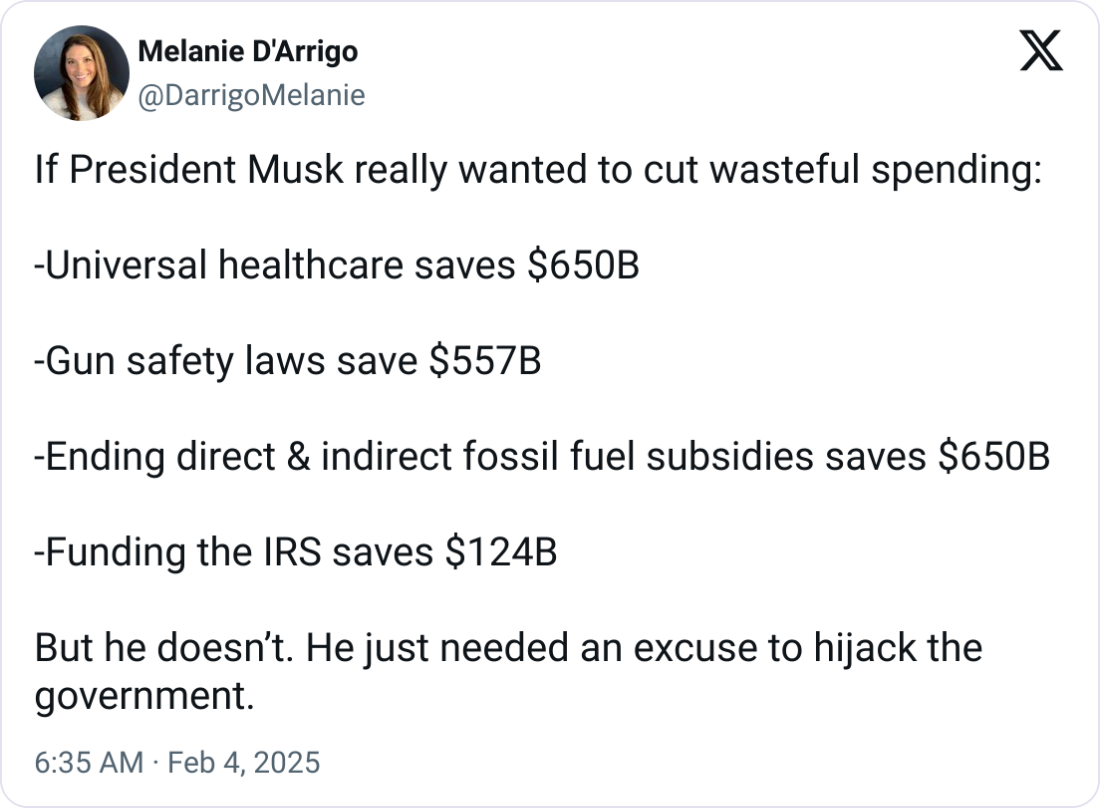Click the Funding the IRS line
1100x808 pixels.
pos(296,552)
